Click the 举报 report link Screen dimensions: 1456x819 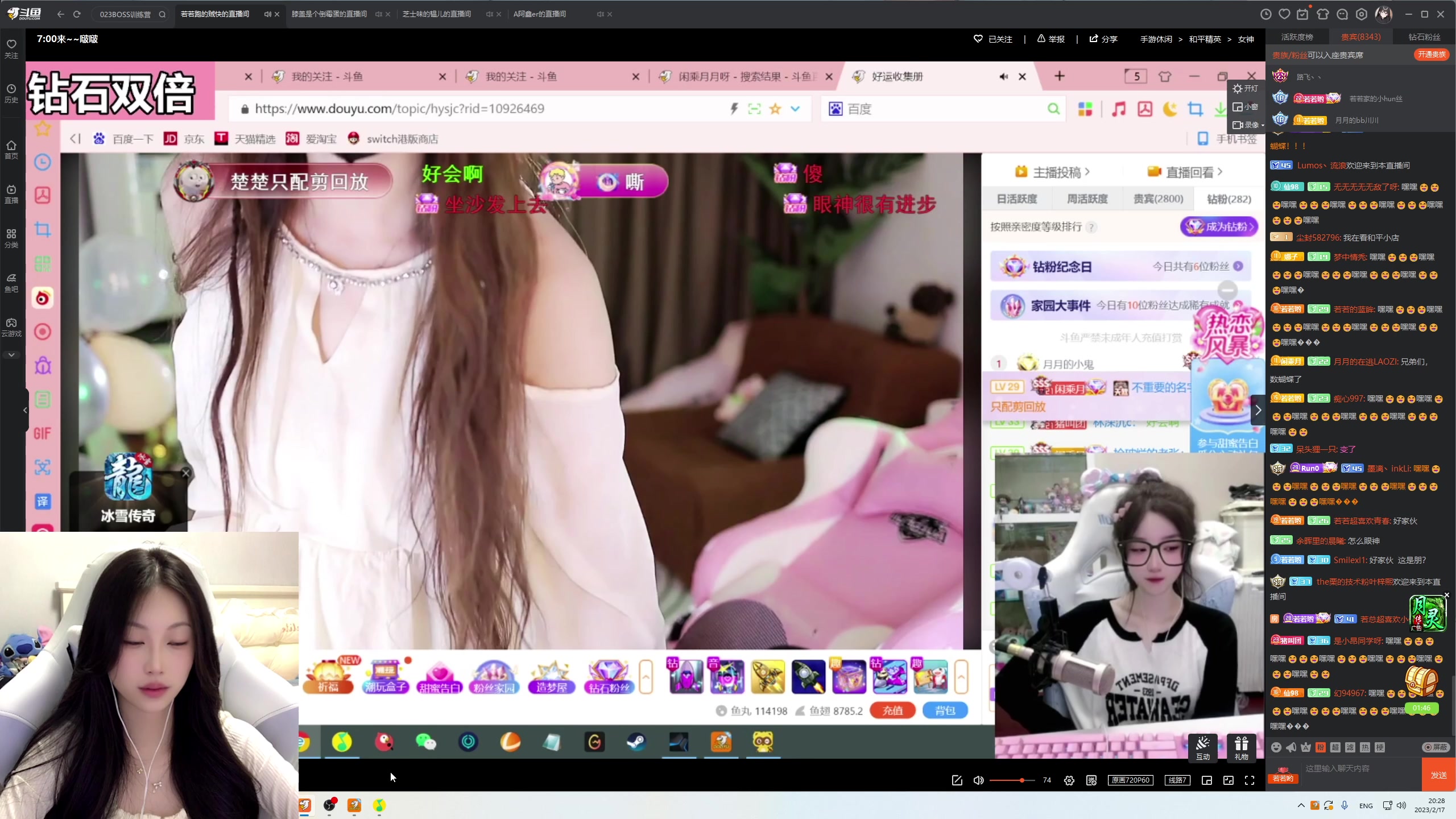coord(1050,39)
